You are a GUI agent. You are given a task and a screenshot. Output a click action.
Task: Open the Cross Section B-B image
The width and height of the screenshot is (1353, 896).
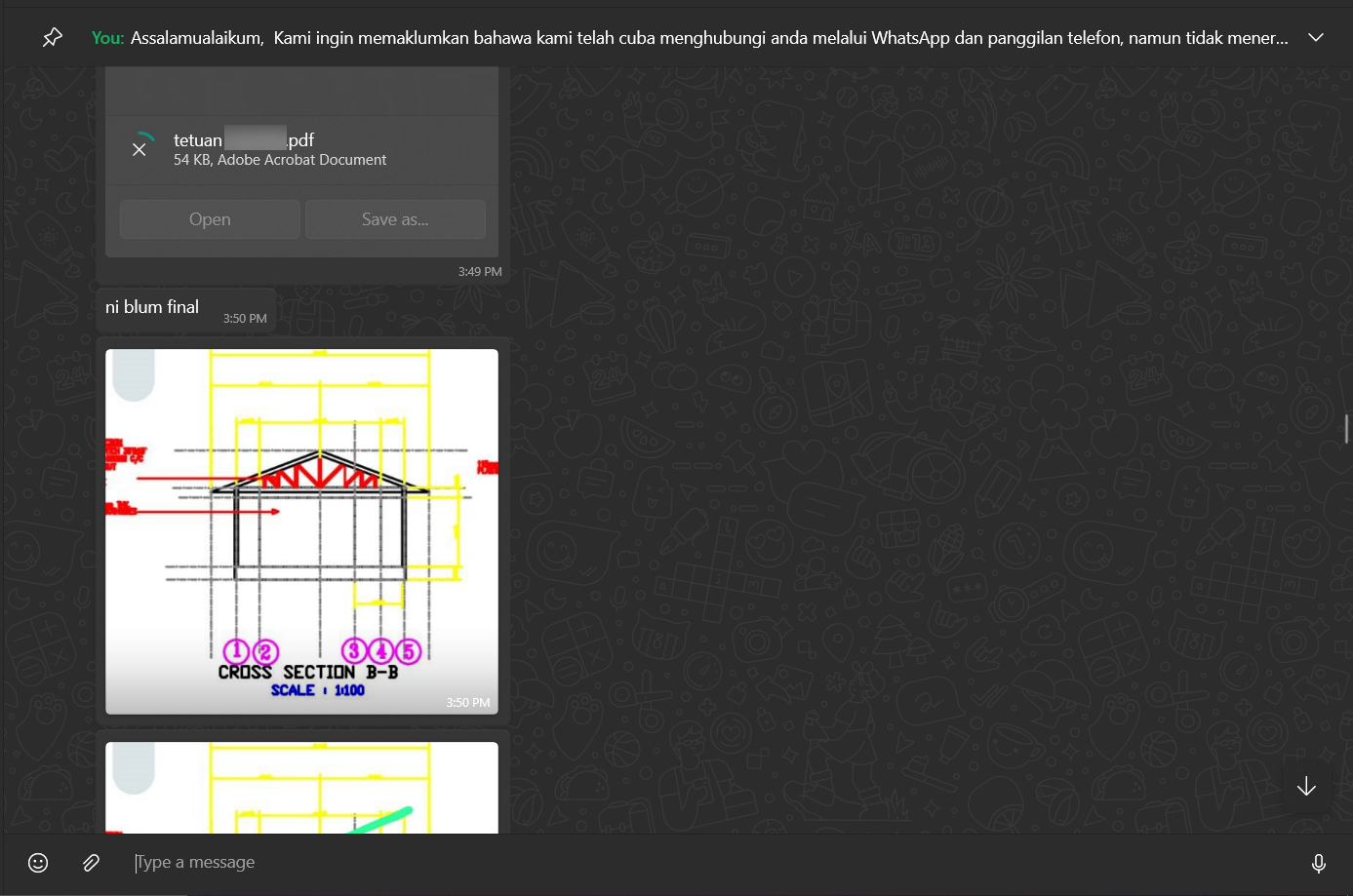pos(301,531)
